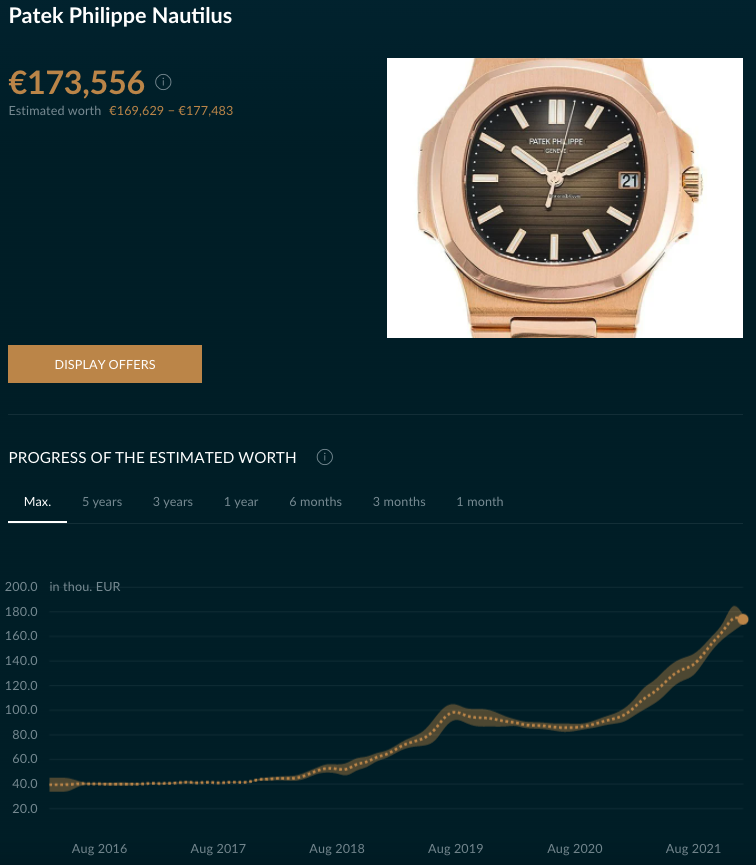Select the Max. time range tab

[38, 502]
